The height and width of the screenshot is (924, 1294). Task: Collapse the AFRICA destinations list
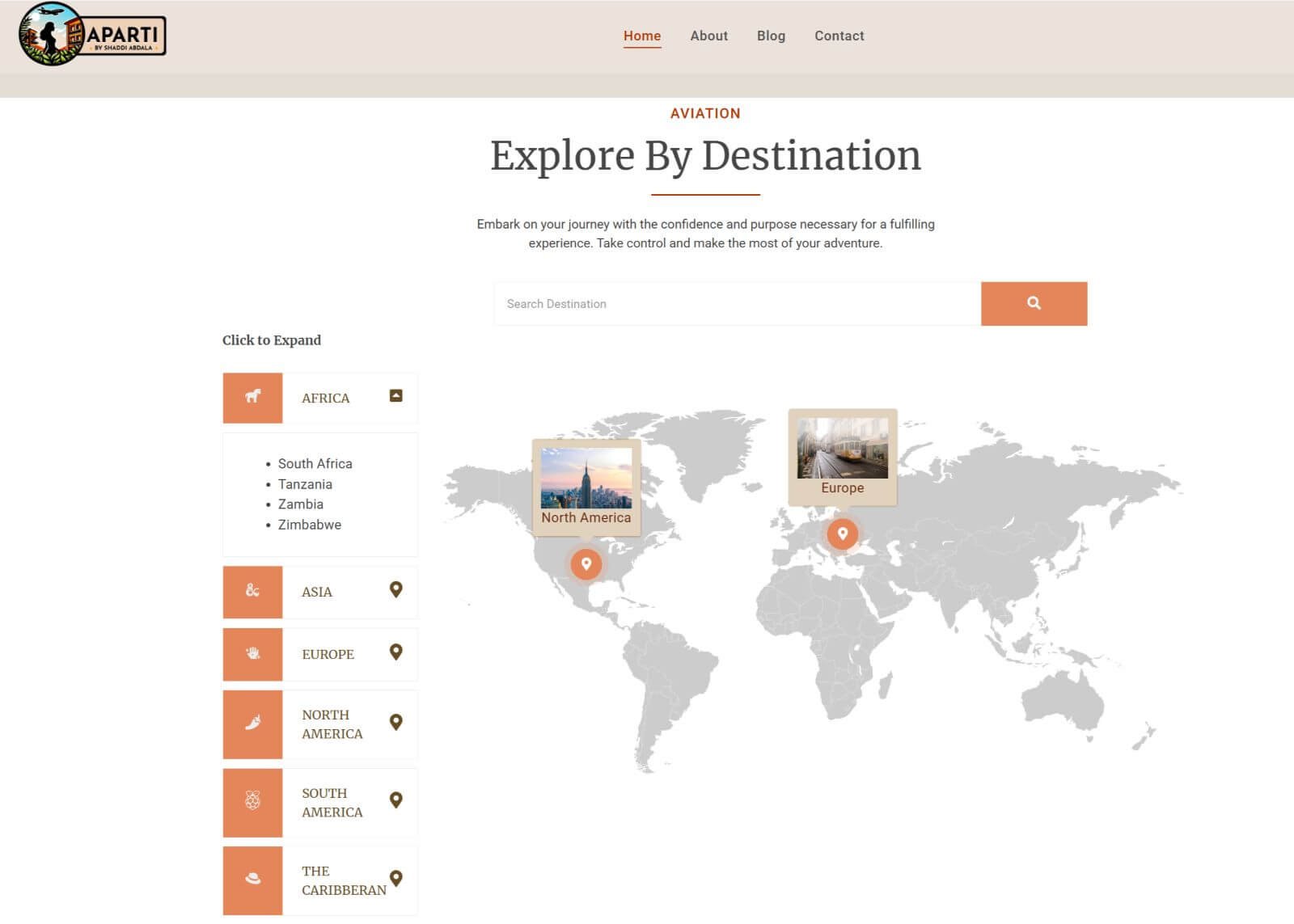[x=395, y=396]
